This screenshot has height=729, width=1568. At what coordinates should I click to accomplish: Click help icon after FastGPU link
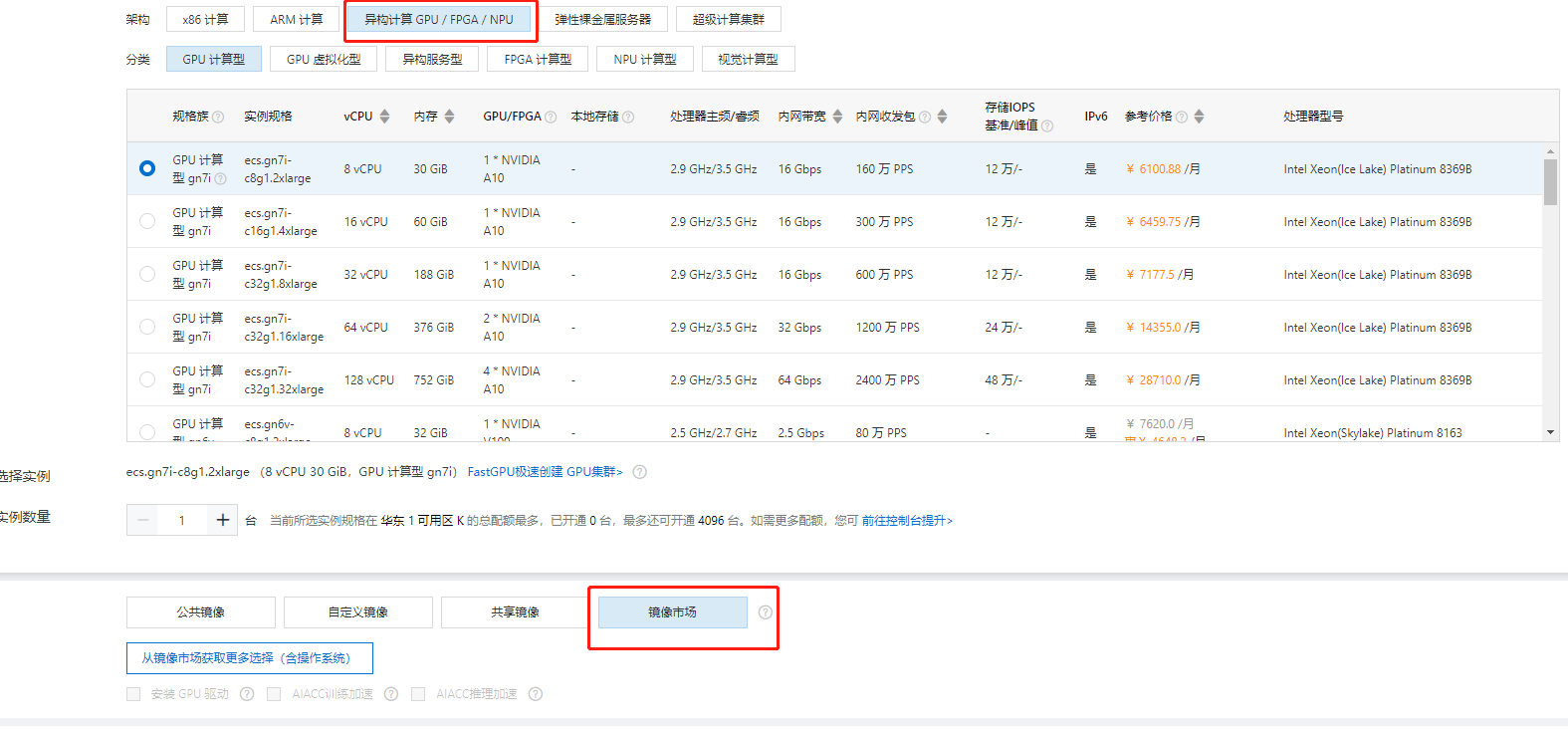640,472
